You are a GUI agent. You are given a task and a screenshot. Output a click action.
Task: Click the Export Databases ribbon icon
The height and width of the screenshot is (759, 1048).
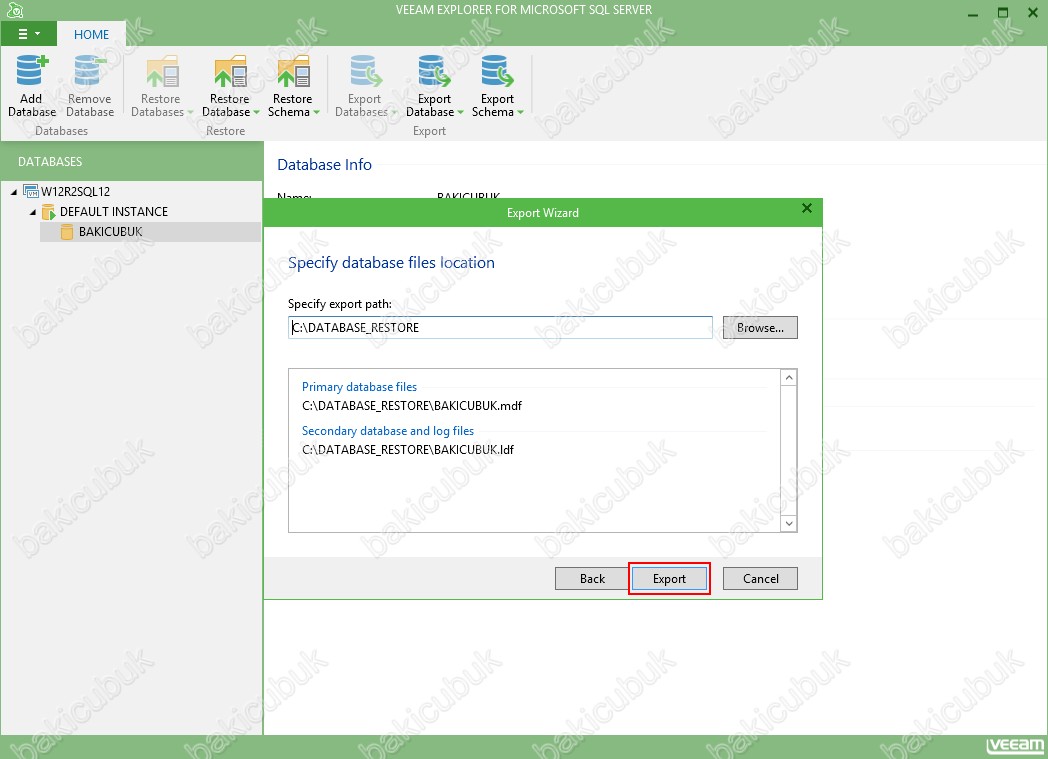(x=365, y=71)
